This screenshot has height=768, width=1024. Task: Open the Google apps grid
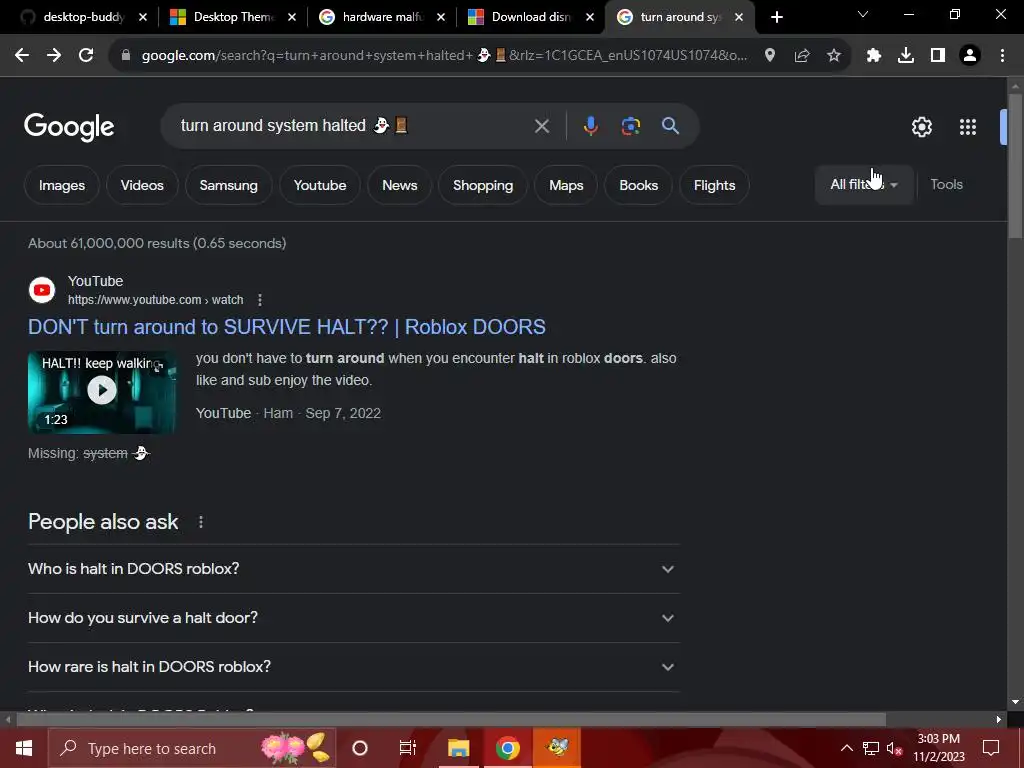(x=968, y=127)
